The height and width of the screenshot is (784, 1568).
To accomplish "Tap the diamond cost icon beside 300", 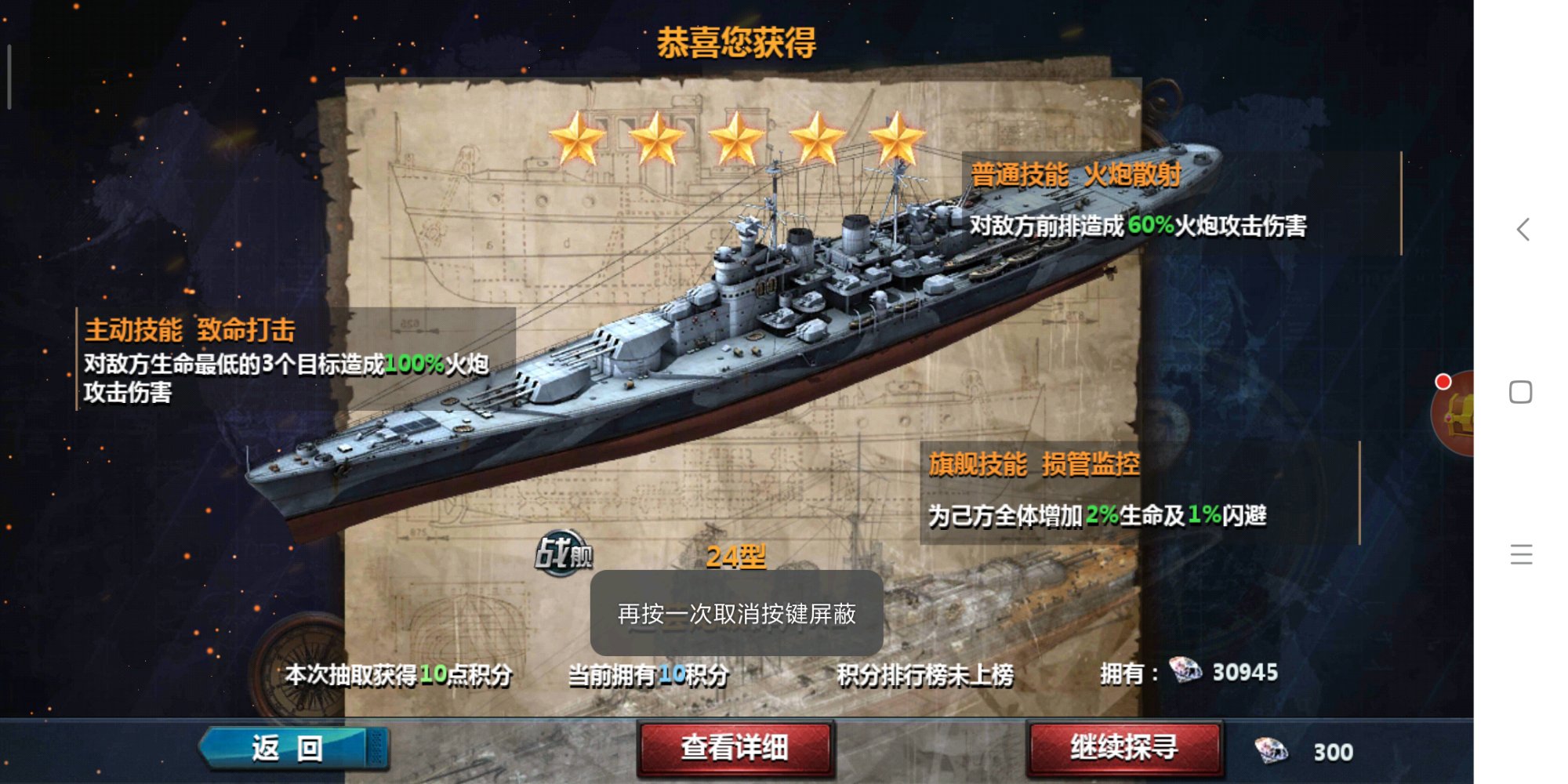I will pos(1271,750).
